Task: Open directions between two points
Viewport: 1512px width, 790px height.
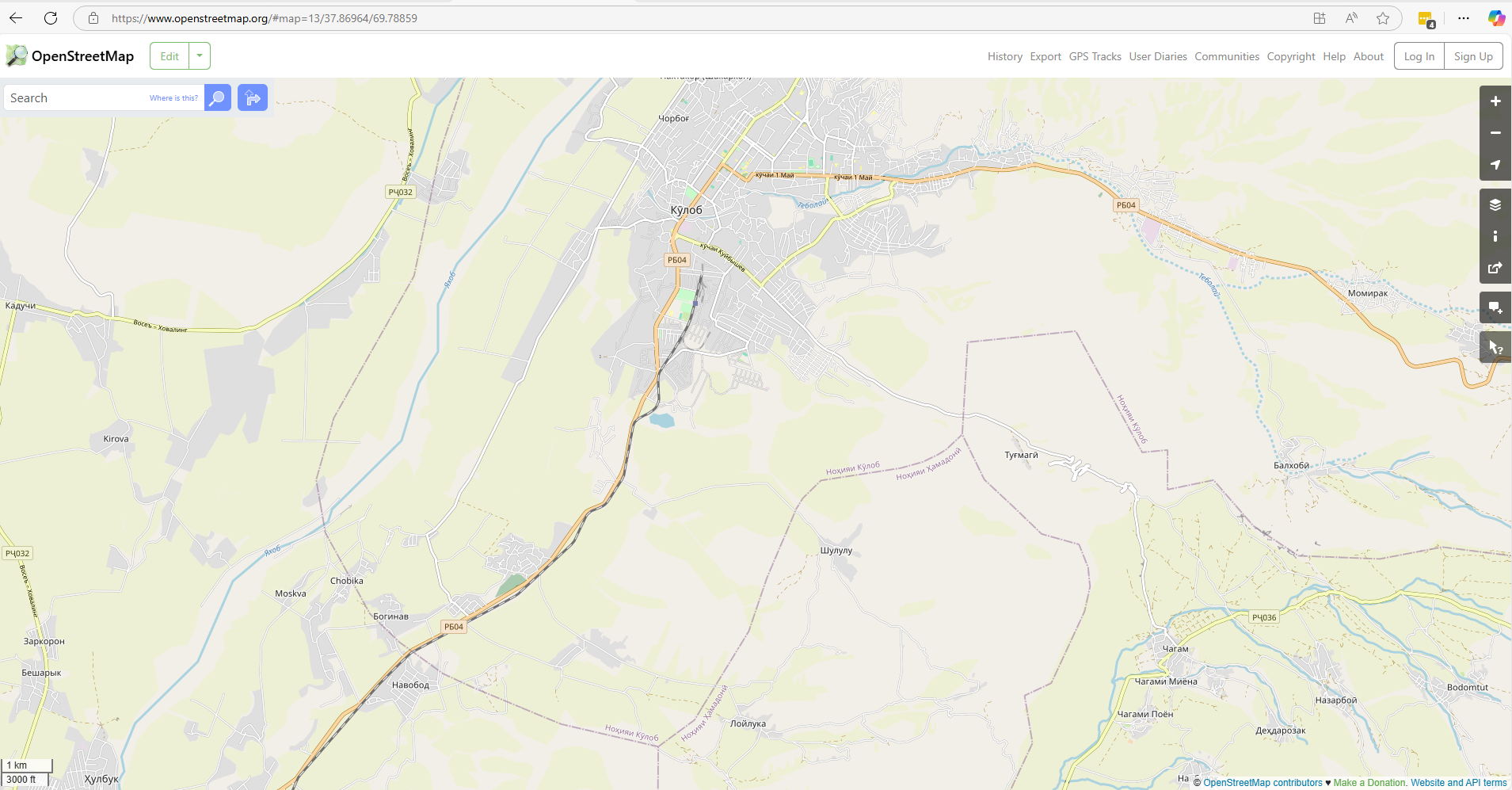Action: click(x=253, y=98)
